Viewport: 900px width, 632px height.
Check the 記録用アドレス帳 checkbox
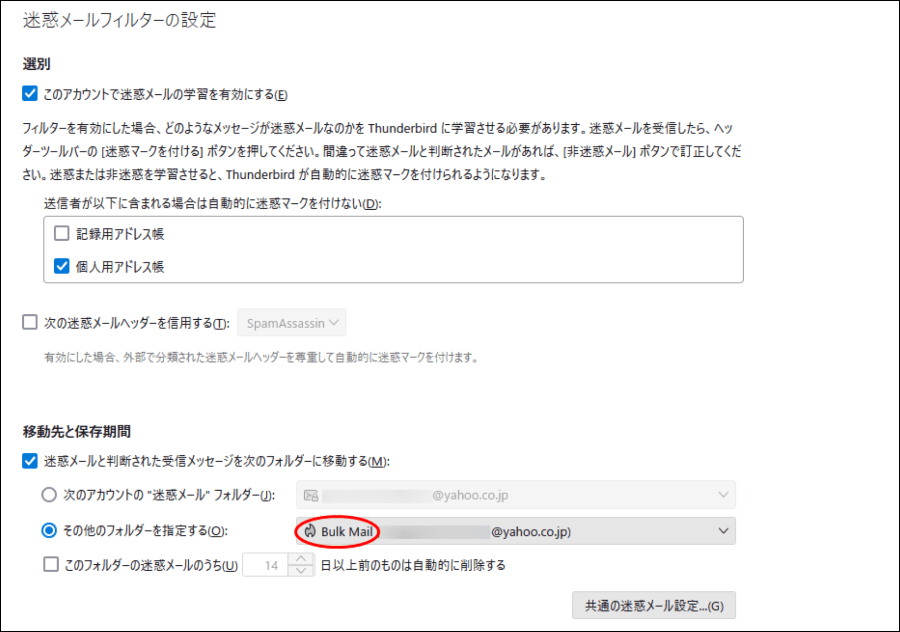(61, 233)
